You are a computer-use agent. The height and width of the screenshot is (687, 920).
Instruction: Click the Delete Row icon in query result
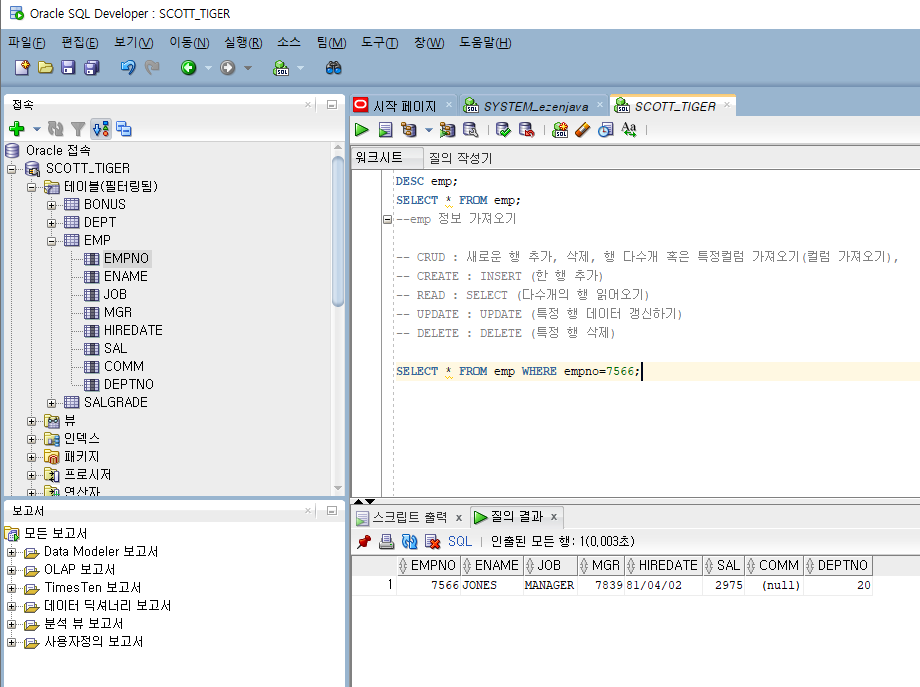pyautogui.click(x=432, y=542)
